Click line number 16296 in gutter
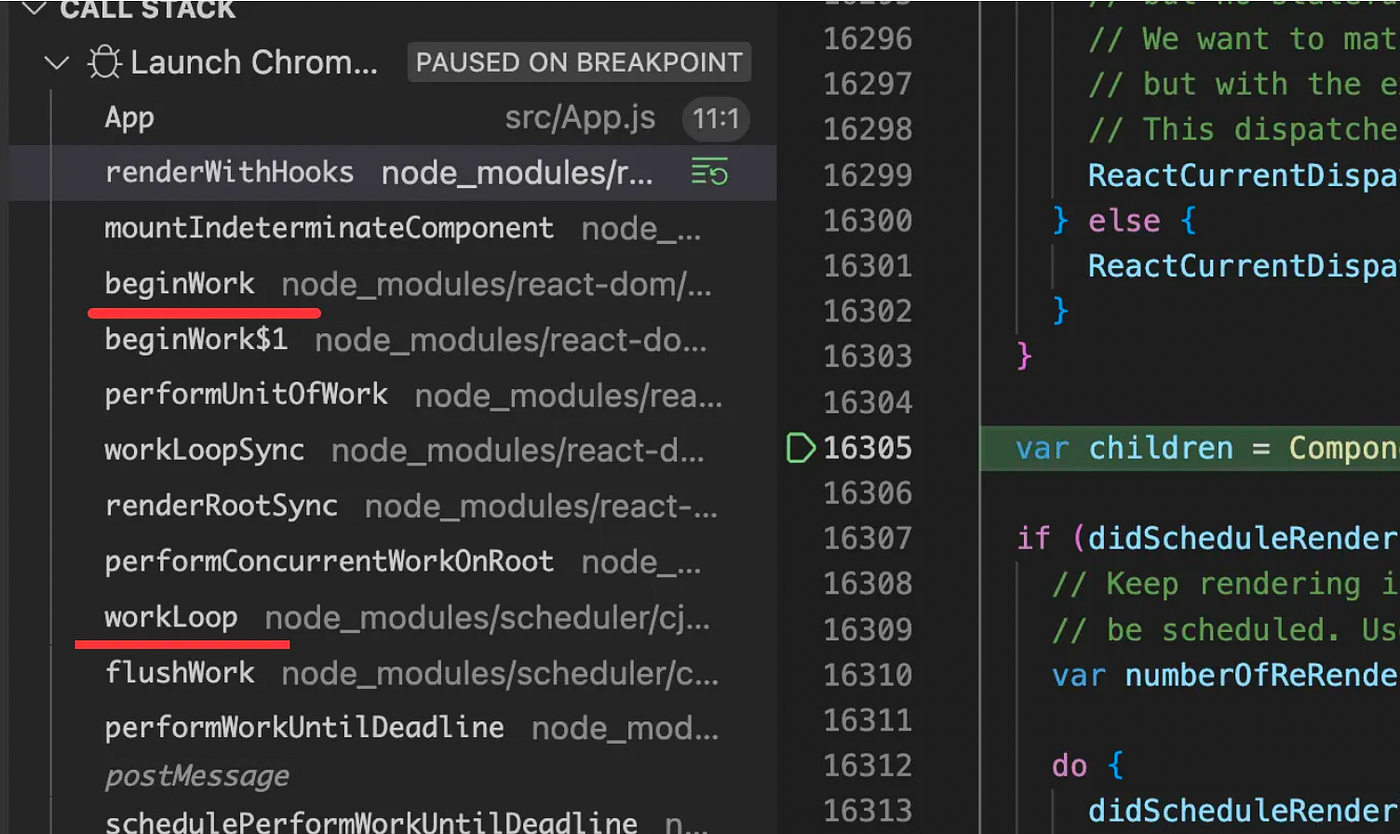 tap(868, 39)
